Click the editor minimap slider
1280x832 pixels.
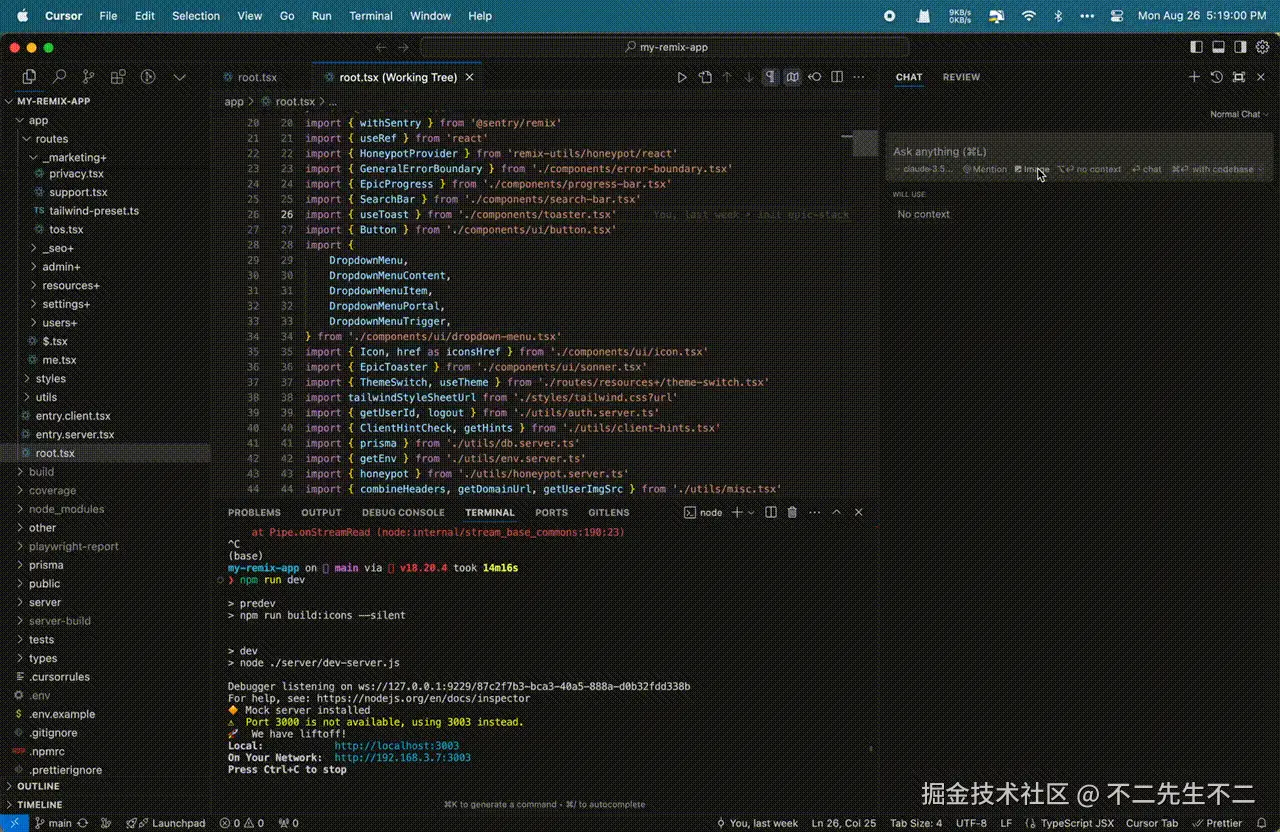coord(864,142)
